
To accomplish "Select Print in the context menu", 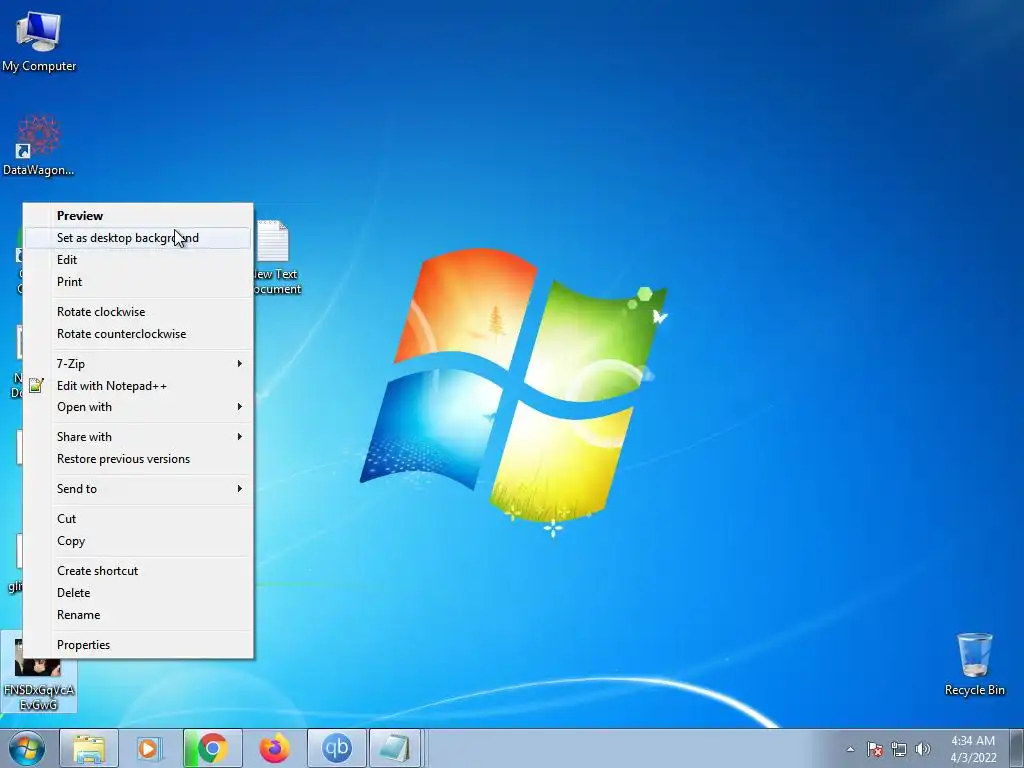I will 138,281.
